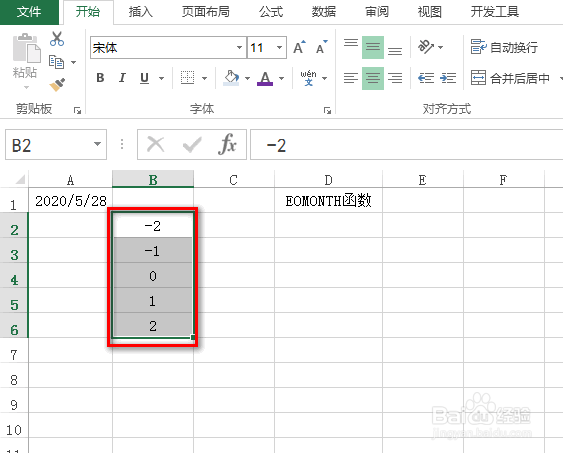Click the Insert Function fx icon
Image resolution: width=563 pixels, height=453 pixels.
coord(227,144)
